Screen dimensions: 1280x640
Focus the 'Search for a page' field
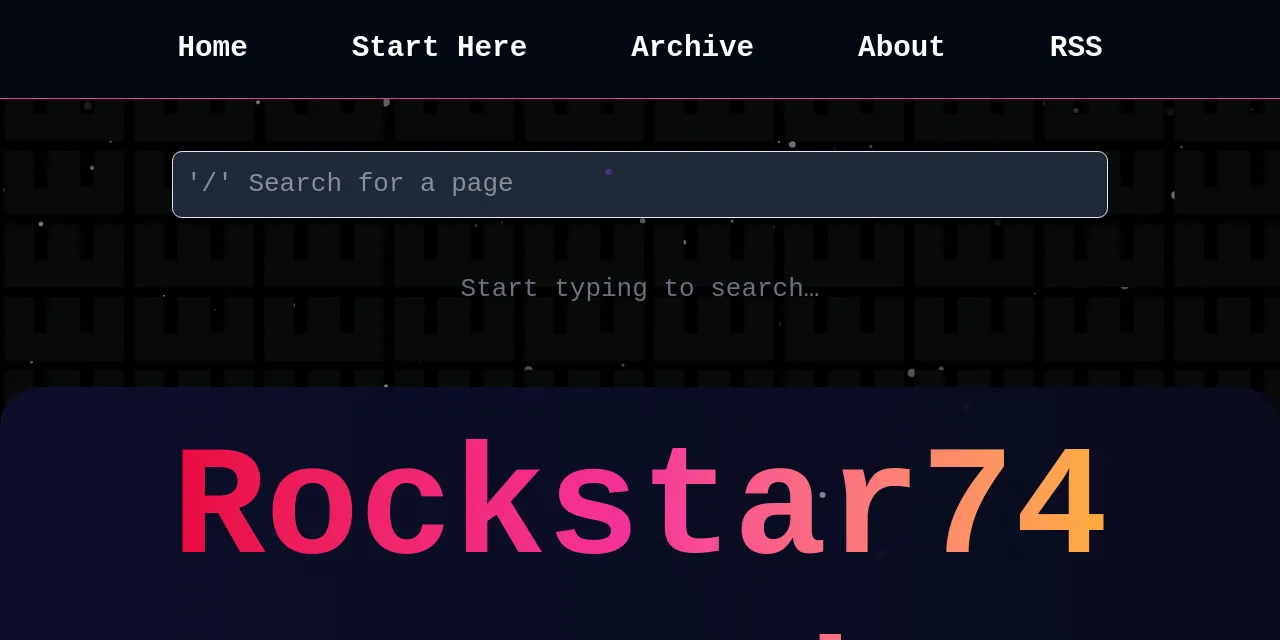click(x=640, y=184)
